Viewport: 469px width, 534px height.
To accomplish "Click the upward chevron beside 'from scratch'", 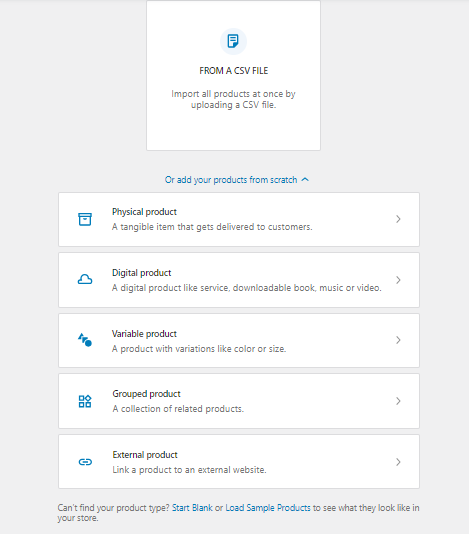I will tap(305, 179).
